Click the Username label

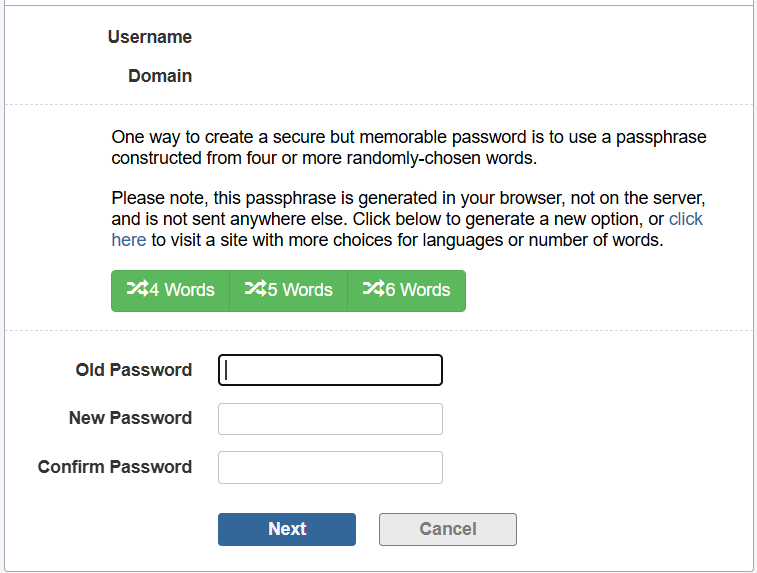(x=149, y=37)
